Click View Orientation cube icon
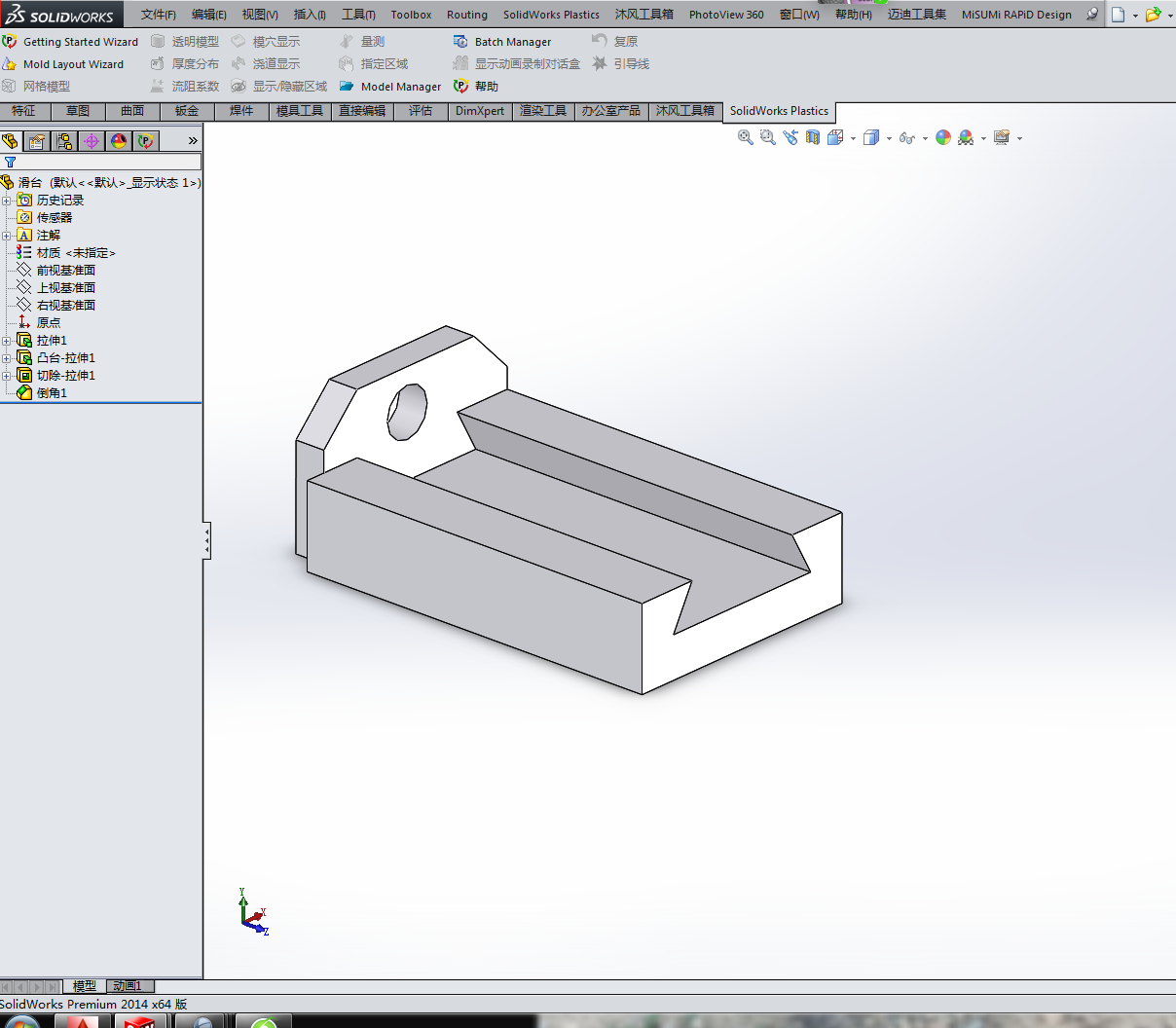The height and width of the screenshot is (1028, 1176). (835, 137)
